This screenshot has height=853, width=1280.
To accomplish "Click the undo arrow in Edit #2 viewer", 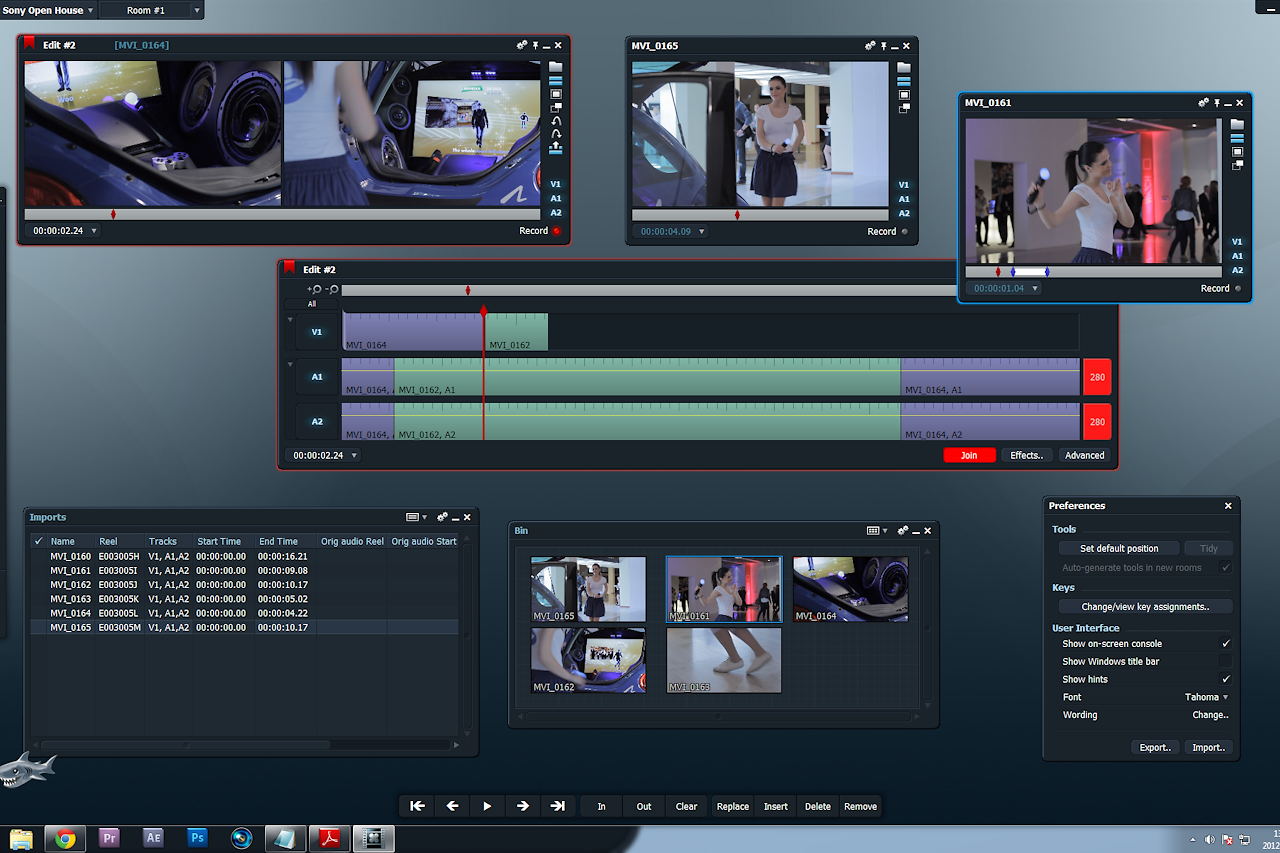I will (x=556, y=121).
